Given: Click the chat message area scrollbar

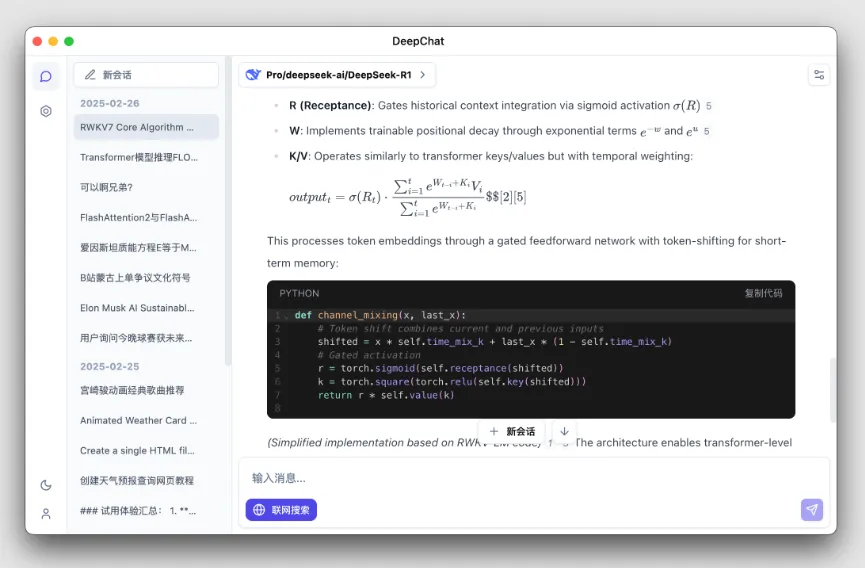Looking at the screenshot, I should (833, 390).
